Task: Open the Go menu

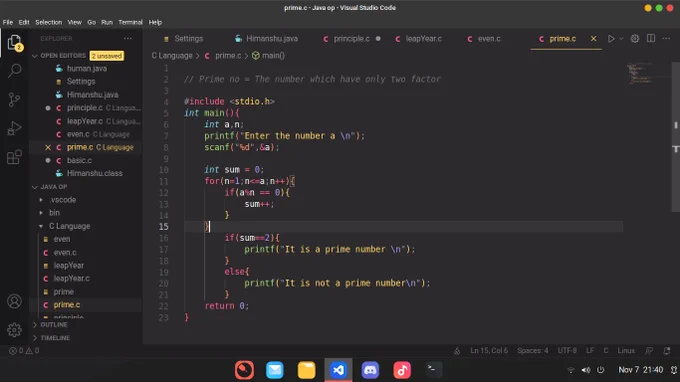Action: (x=92, y=22)
